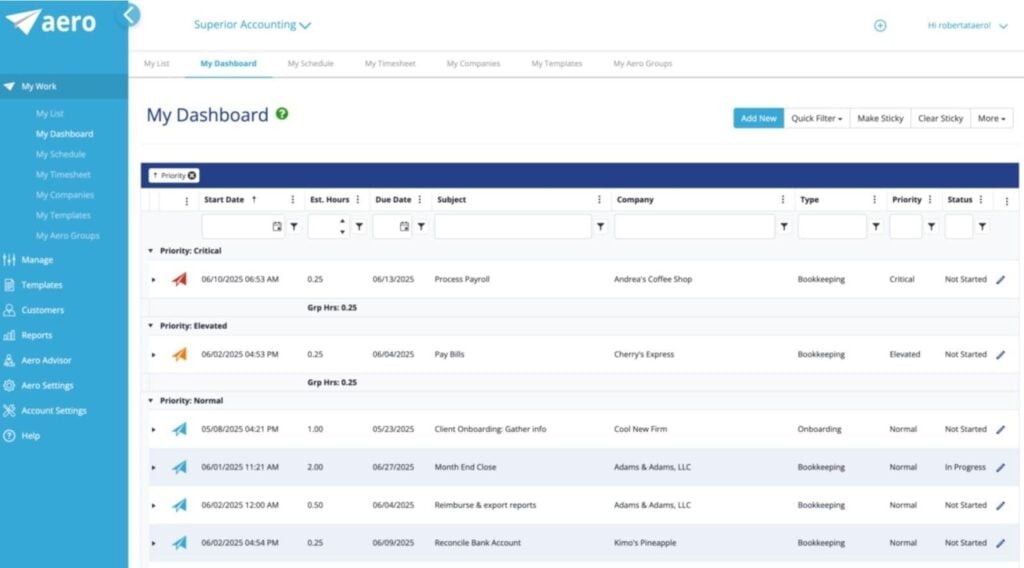Collapse the Priority: Normal group
Screen dimensions: 1024x568
tap(150, 401)
